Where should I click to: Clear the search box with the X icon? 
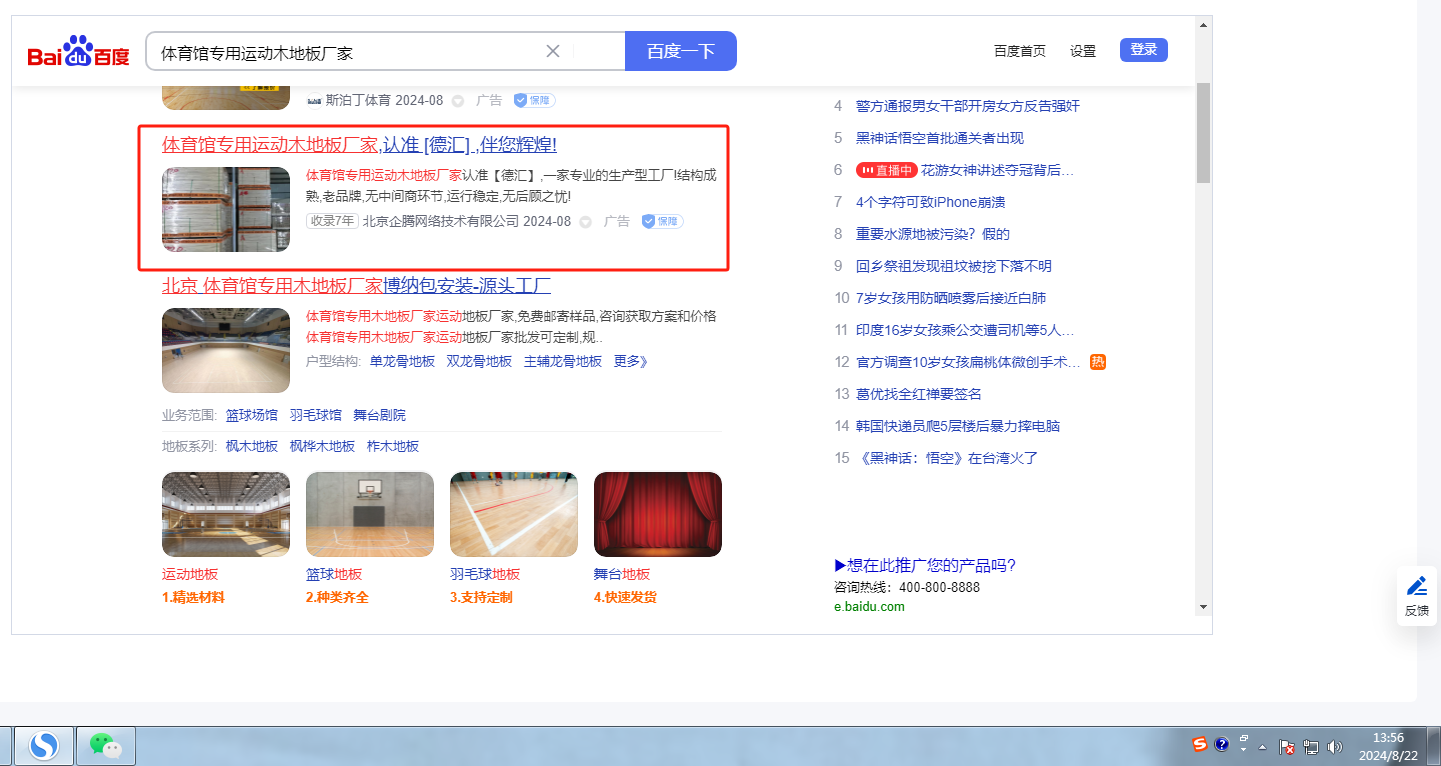point(553,51)
